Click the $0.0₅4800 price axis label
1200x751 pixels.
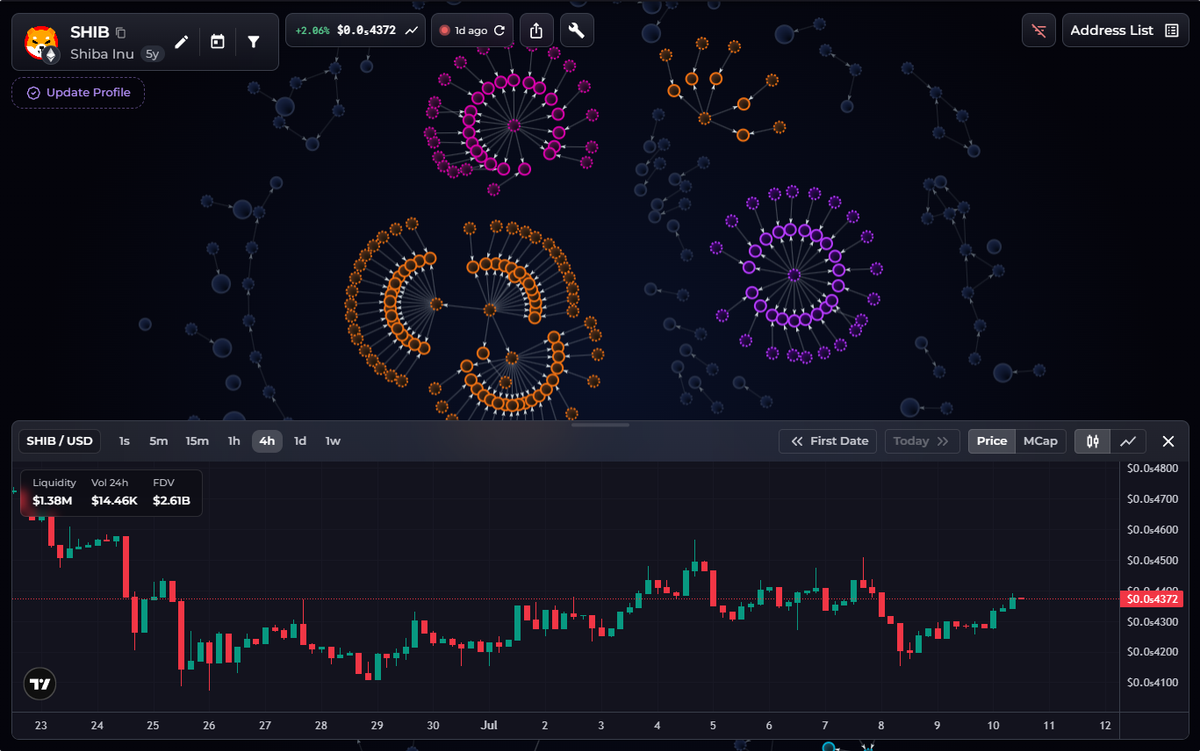(1152, 468)
